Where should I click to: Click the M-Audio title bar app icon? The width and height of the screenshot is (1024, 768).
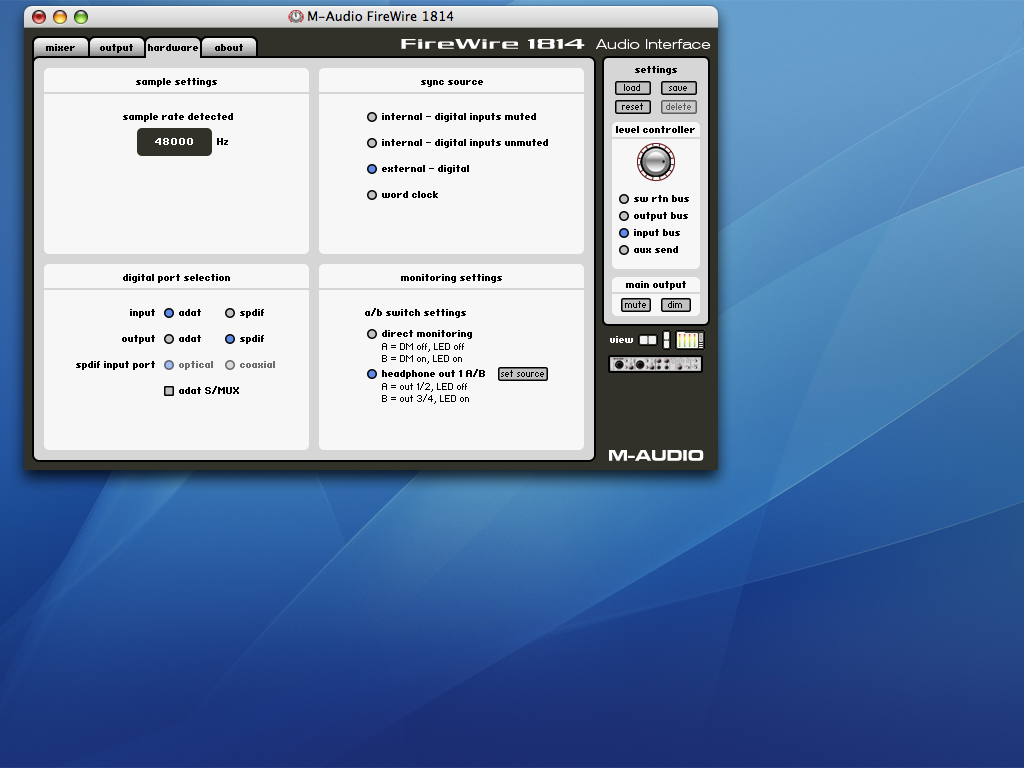pos(296,16)
